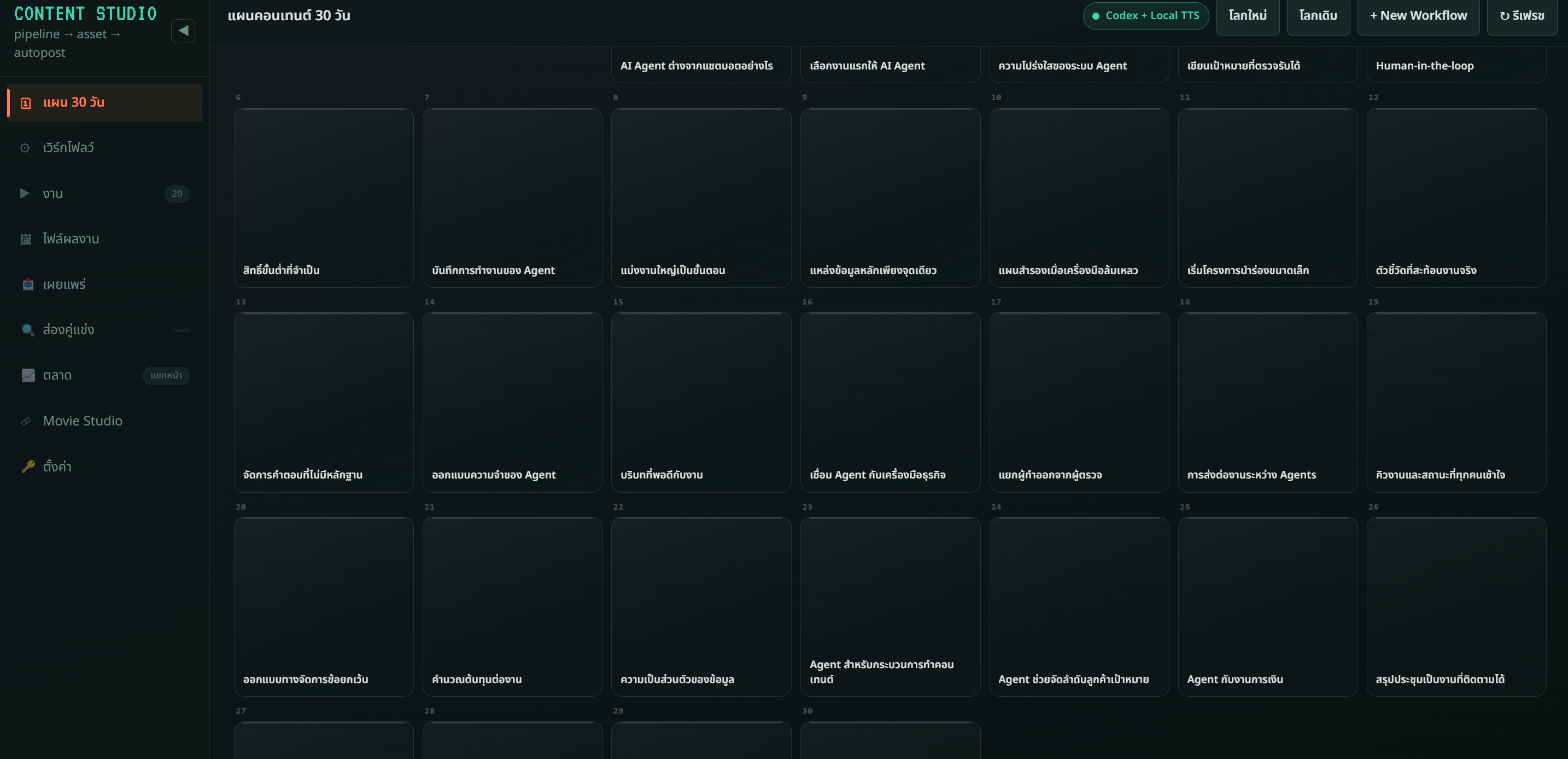The image size is (1568, 759).
Task: Open card จัดการคำตอบที่ไม่มีหลักฐาน
Action: 323,402
